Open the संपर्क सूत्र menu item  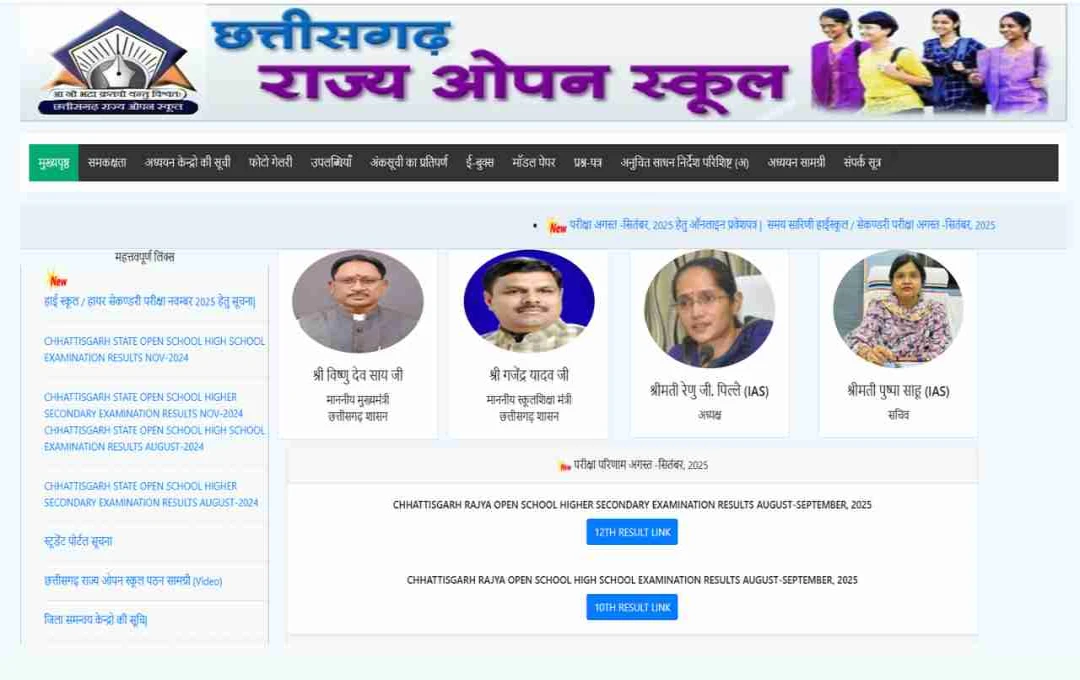coord(862,163)
